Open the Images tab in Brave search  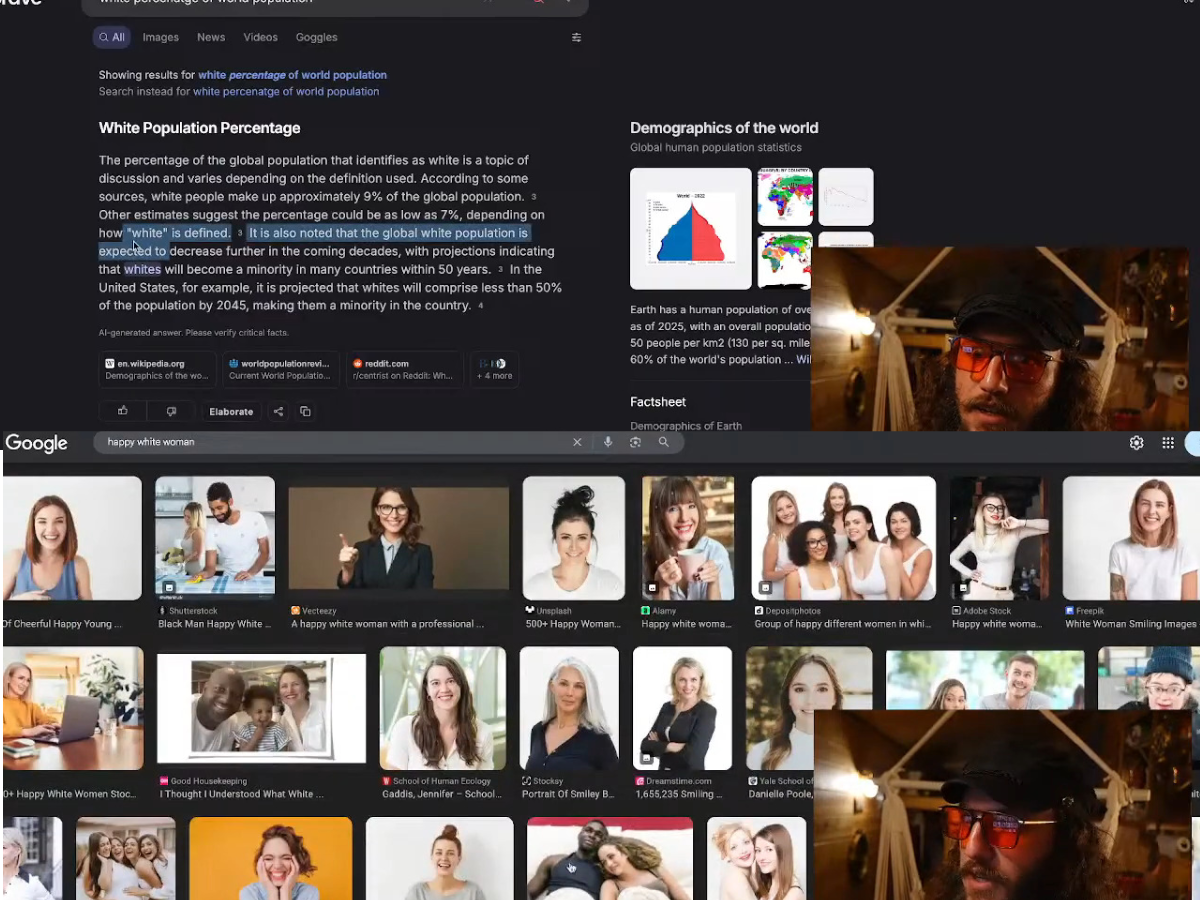tap(160, 37)
